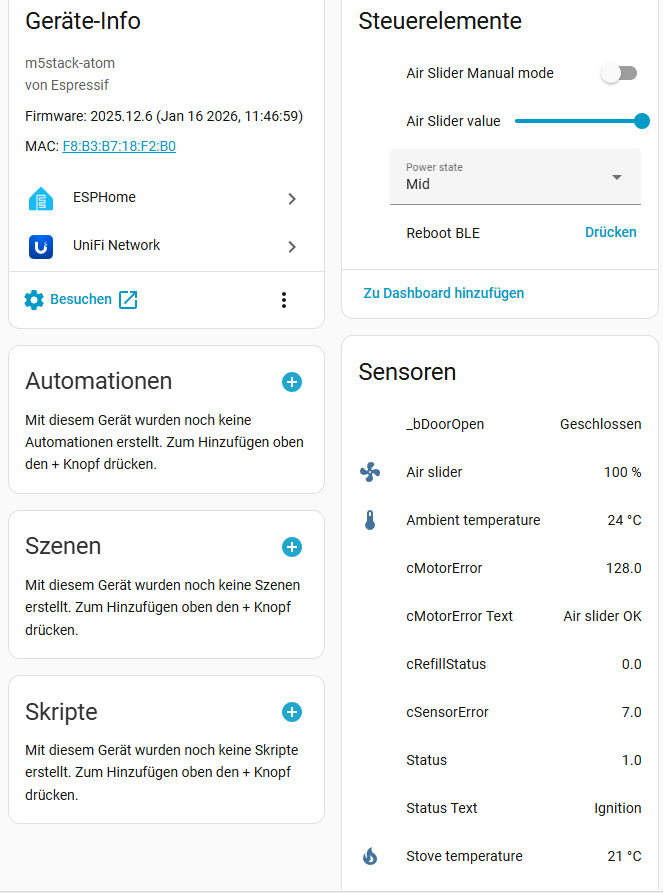
Task: Click the ESPHome integration icon
Action: (41, 198)
